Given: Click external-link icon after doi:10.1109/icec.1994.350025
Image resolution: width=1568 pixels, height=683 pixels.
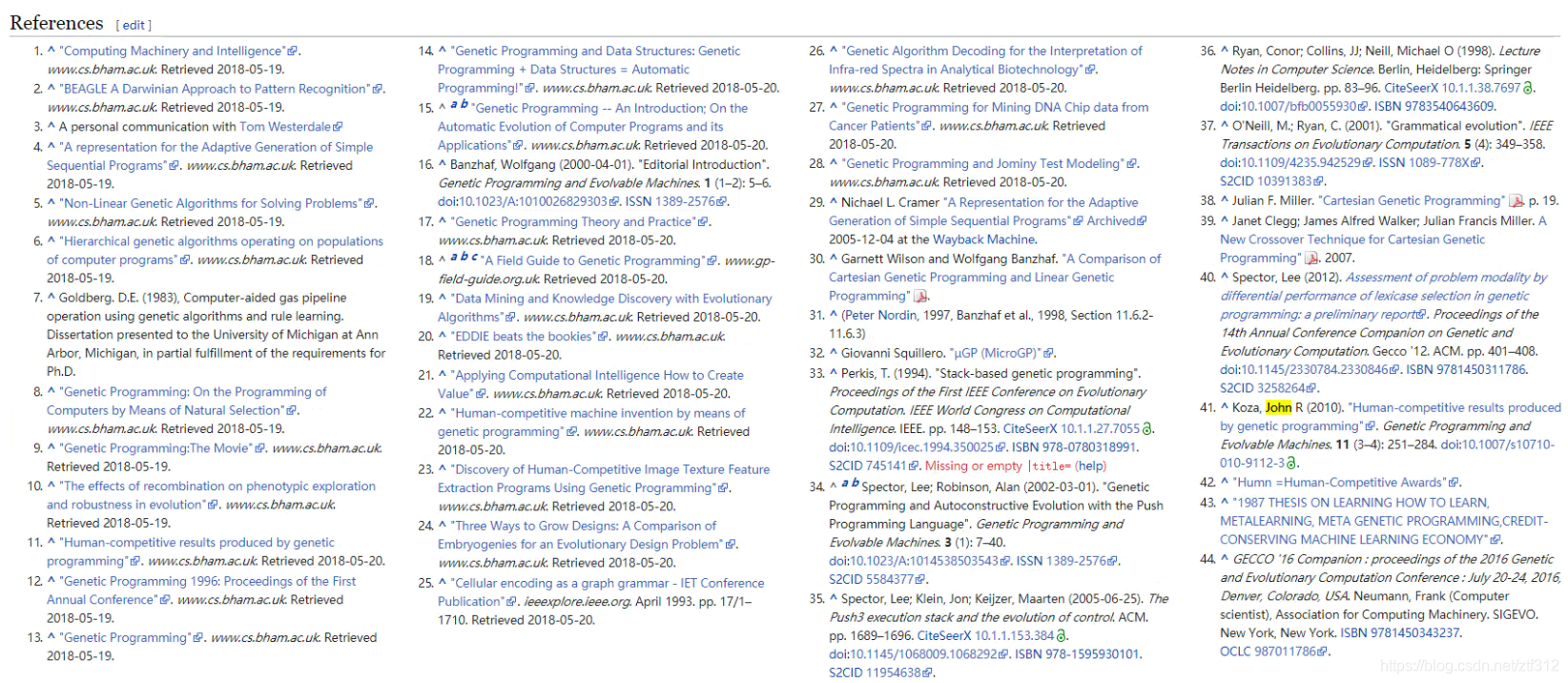Looking at the screenshot, I should point(1001,447).
